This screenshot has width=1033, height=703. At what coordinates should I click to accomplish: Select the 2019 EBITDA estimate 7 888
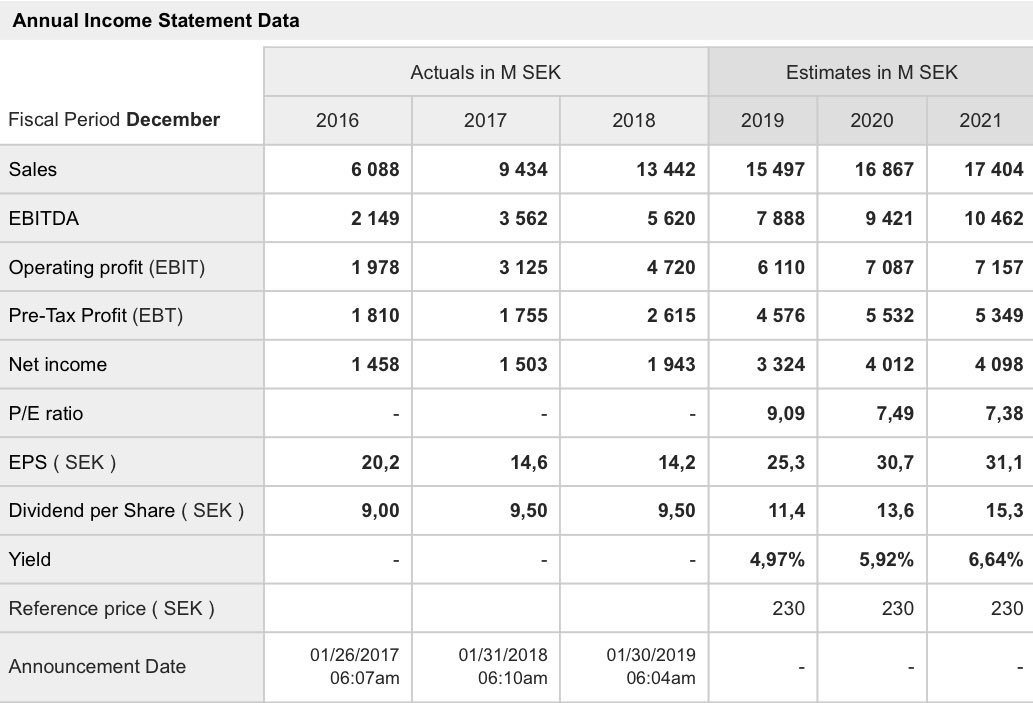(x=781, y=218)
